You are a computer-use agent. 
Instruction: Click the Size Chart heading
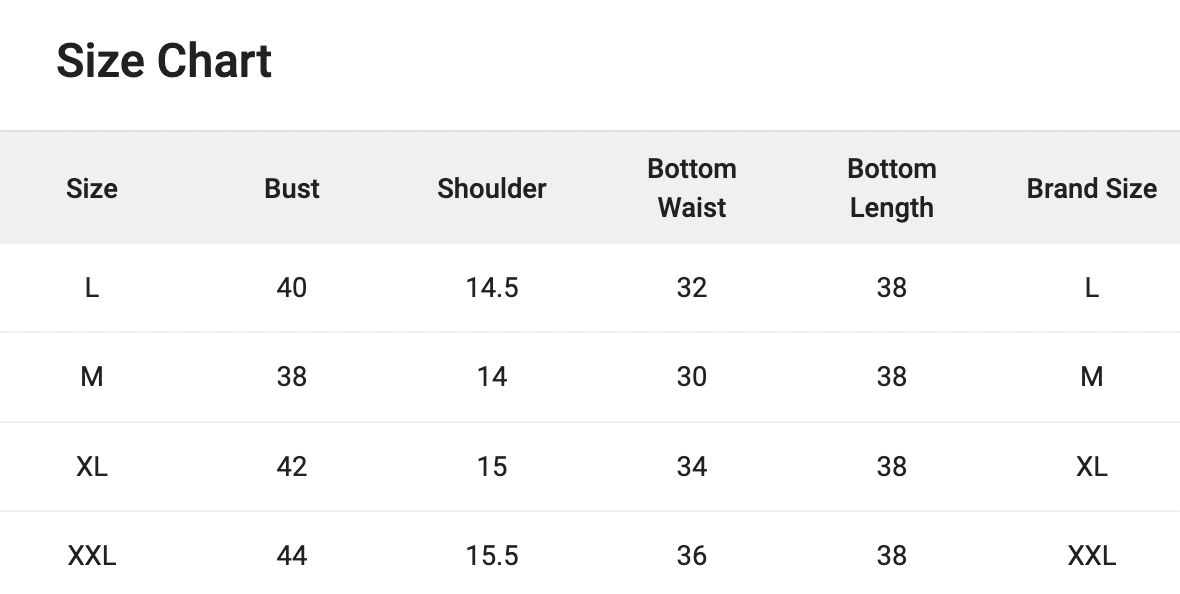coord(164,61)
